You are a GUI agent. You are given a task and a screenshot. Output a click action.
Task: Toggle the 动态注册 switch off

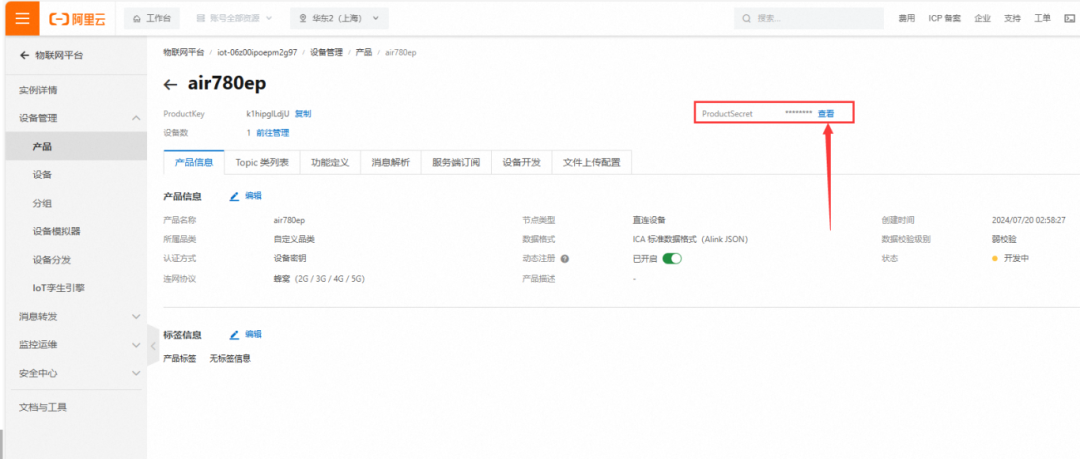(672, 258)
